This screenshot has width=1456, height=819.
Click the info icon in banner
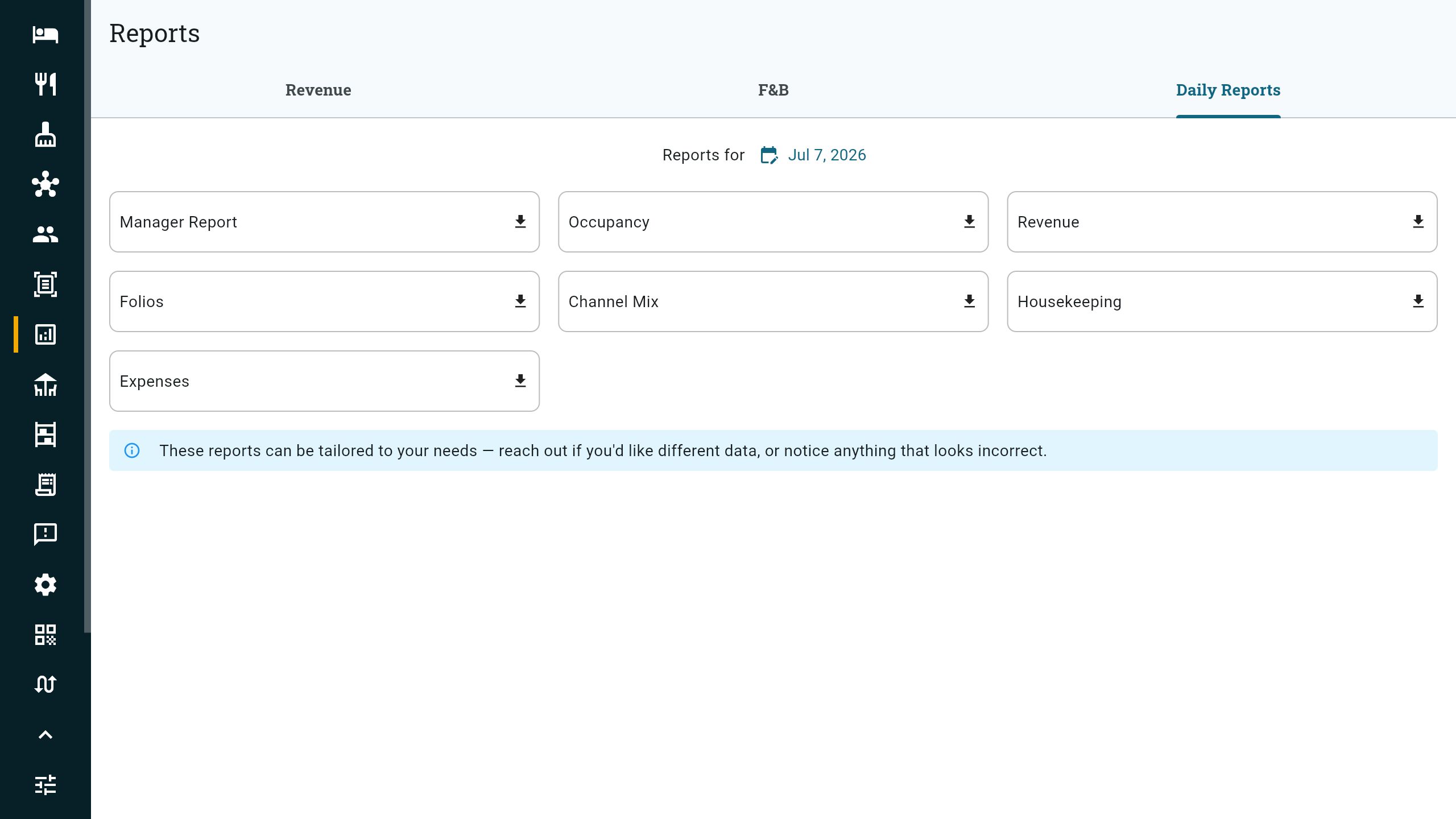click(132, 450)
